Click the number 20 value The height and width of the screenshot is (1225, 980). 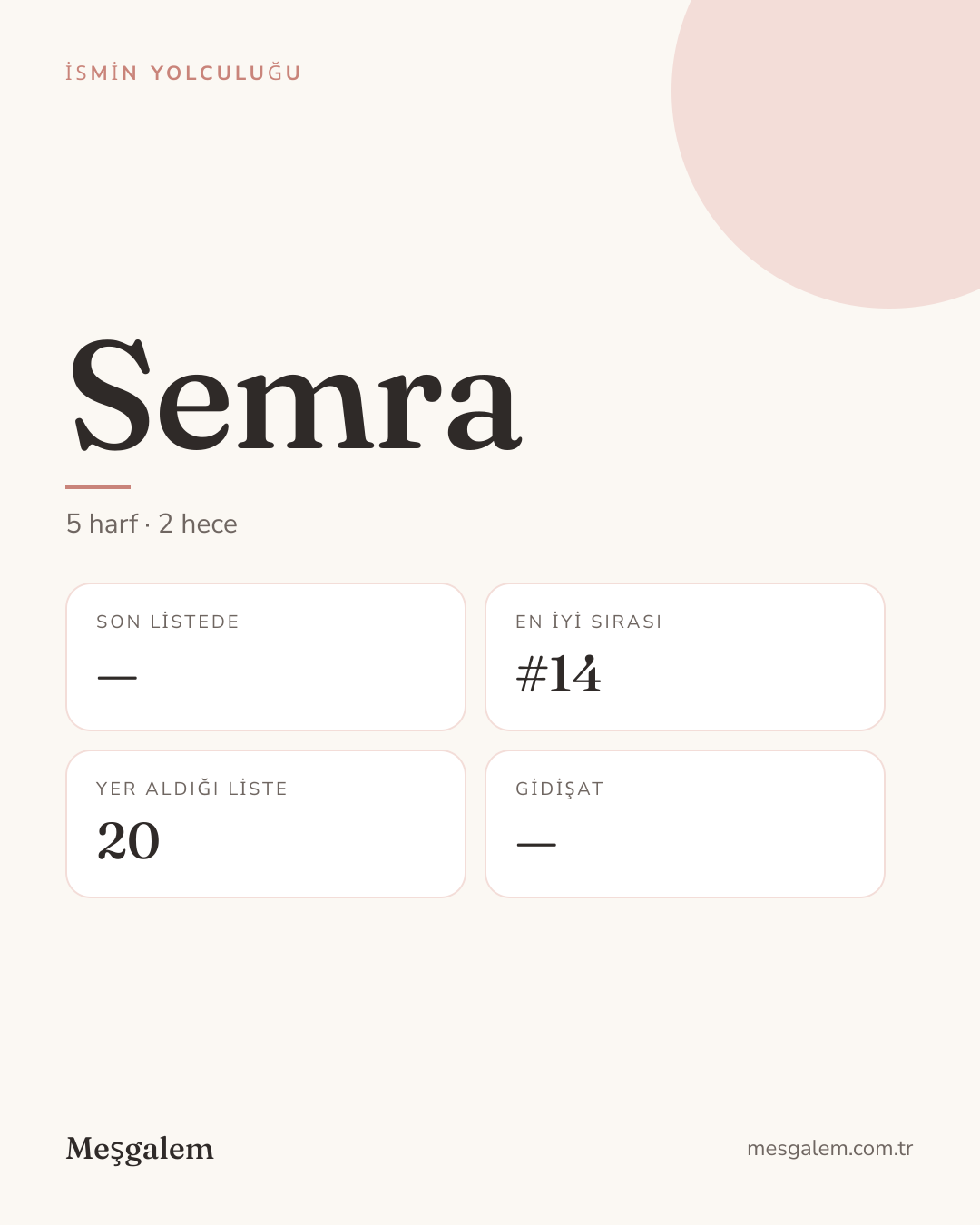(128, 841)
